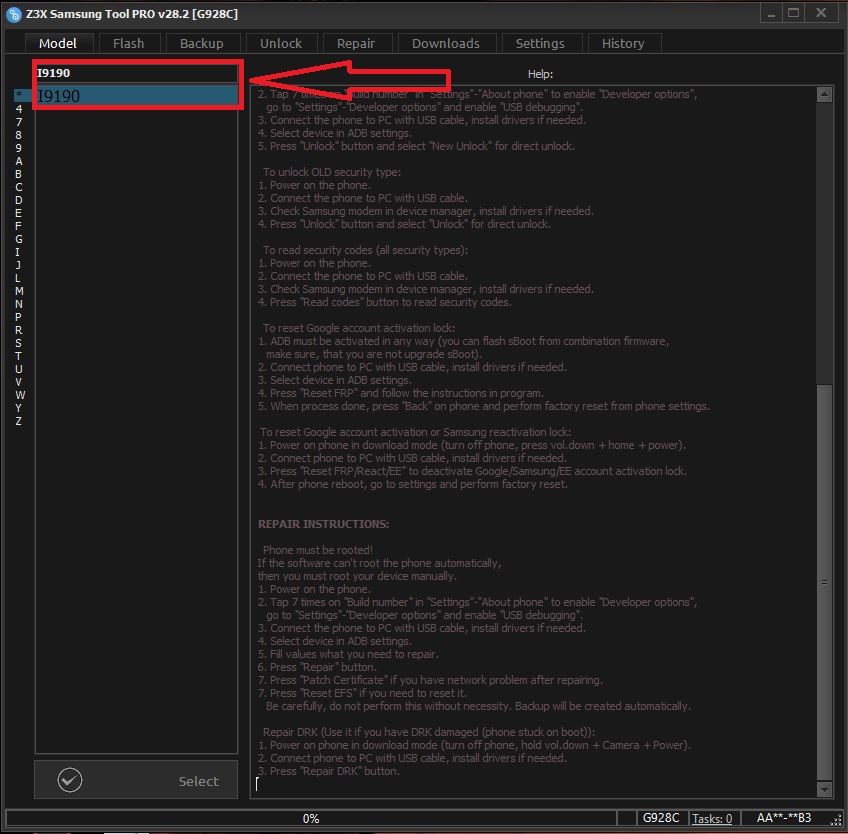Minimize the Z3X Samsung Tool window
Screen dimensions: 848x834
771,14
